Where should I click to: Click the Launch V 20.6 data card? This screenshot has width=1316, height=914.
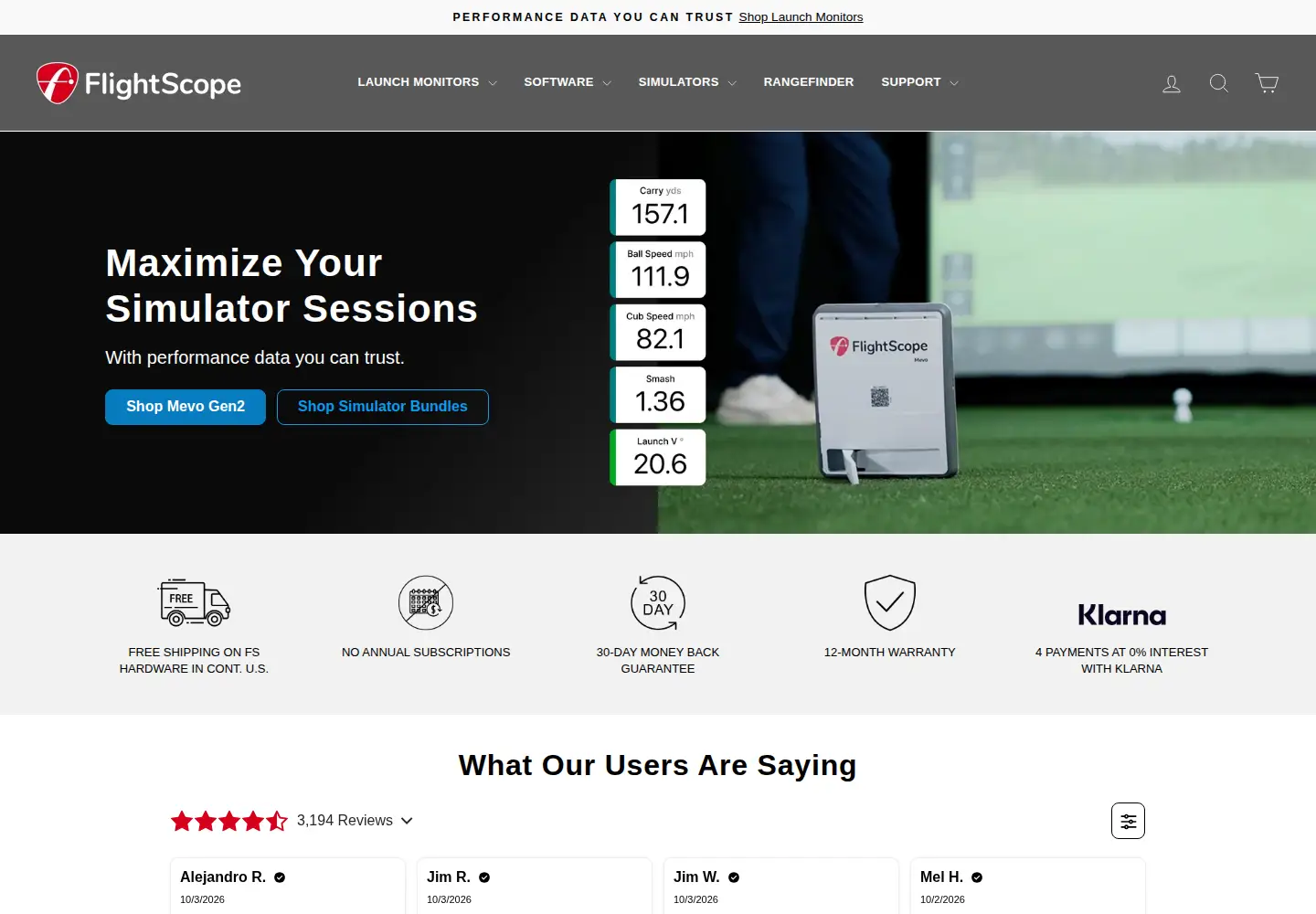point(658,457)
